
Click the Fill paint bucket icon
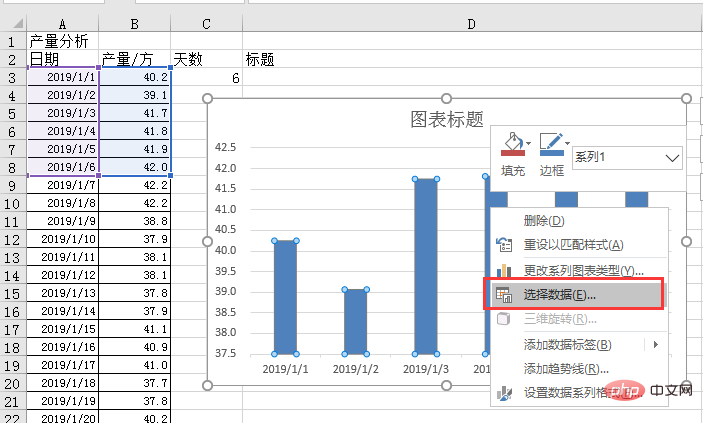click(512, 144)
